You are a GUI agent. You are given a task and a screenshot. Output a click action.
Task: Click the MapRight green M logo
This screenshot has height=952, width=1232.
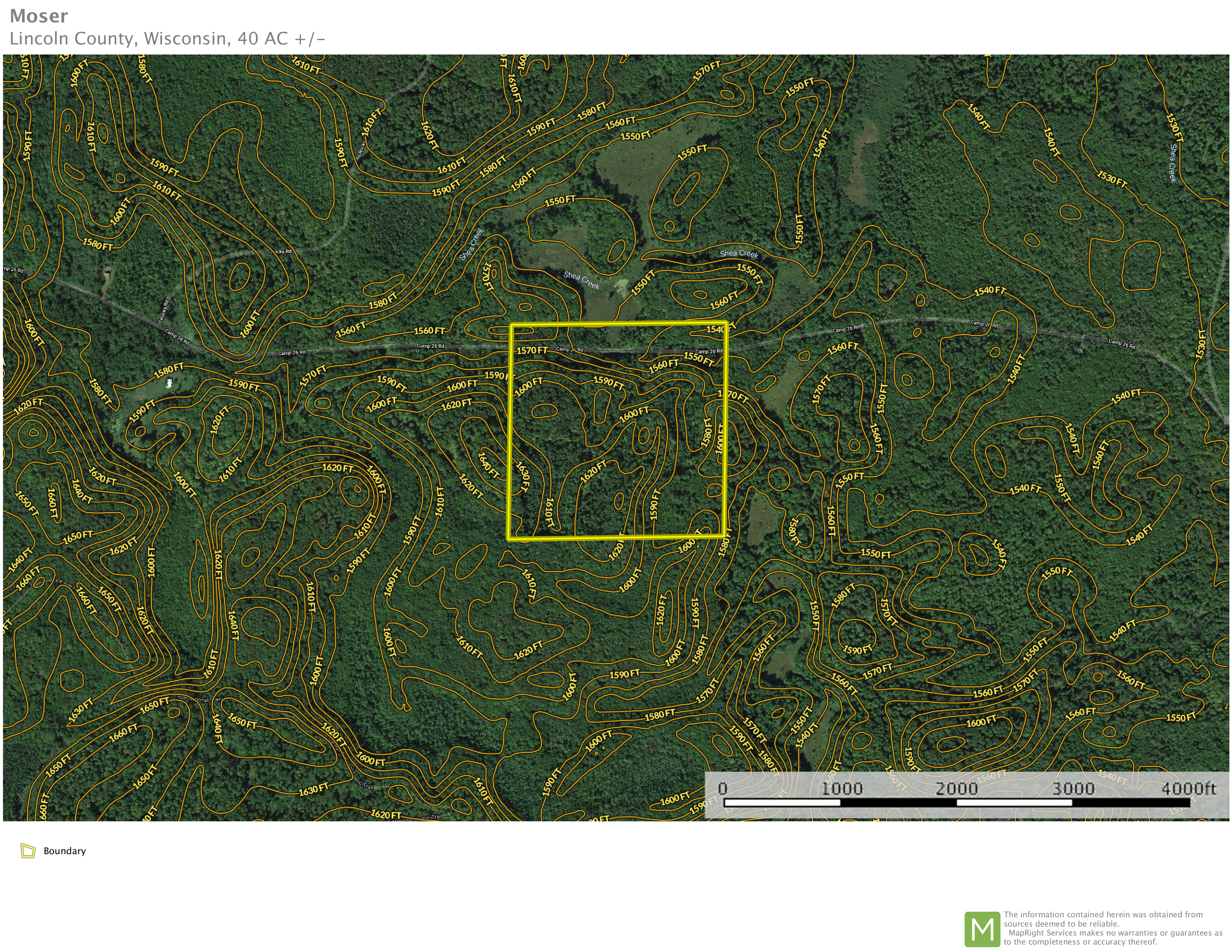point(982,929)
